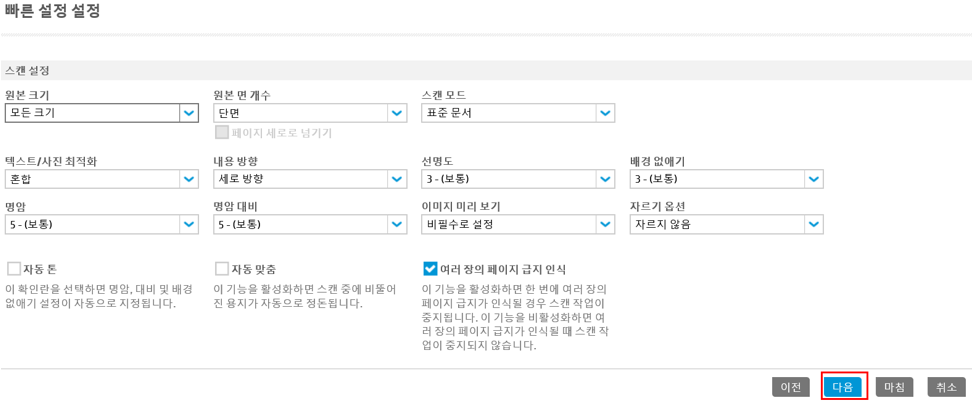
Task: Open the 스캔 모드 dropdown
Action: (x=604, y=114)
